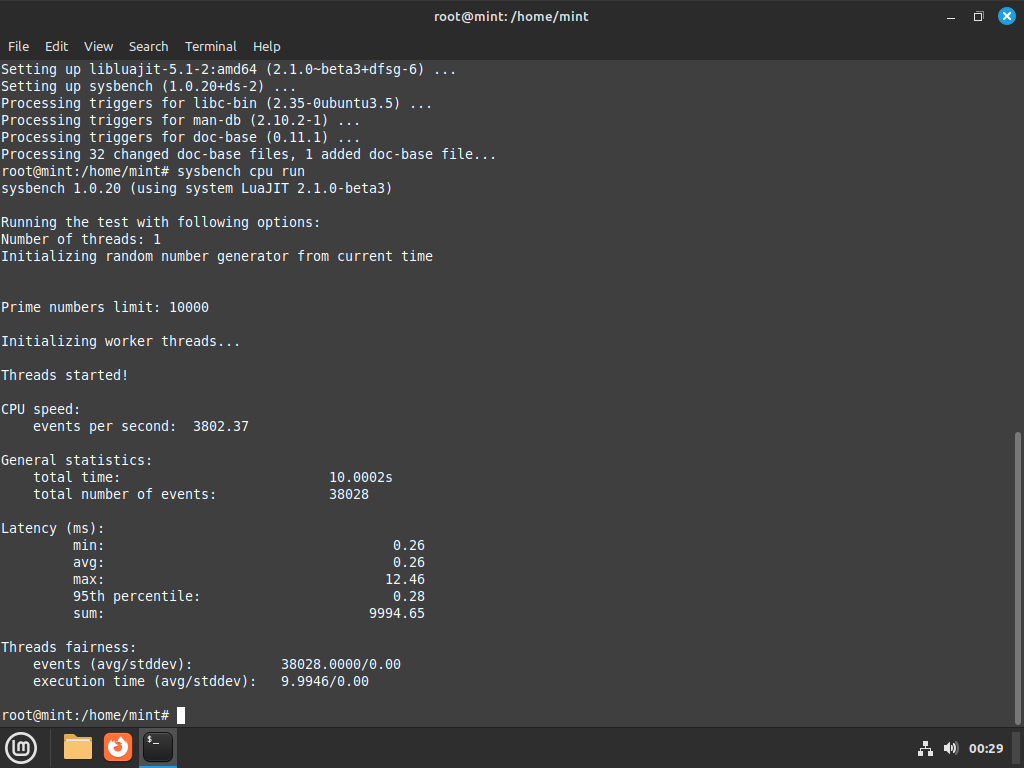
Task: Click 'Prime numbers limit: 10000' line
Action: (x=105, y=307)
